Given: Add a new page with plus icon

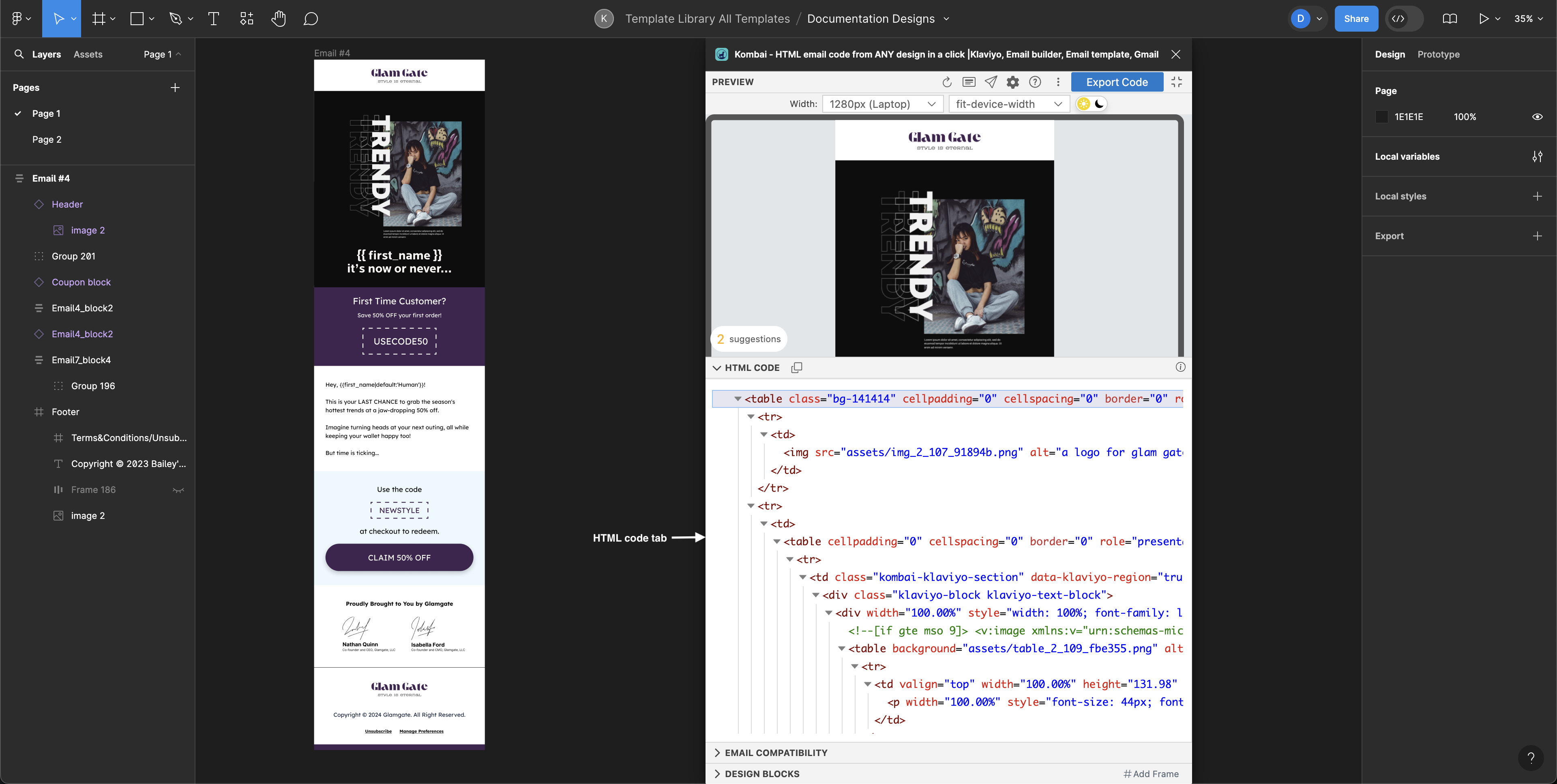Looking at the screenshot, I should 175,88.
